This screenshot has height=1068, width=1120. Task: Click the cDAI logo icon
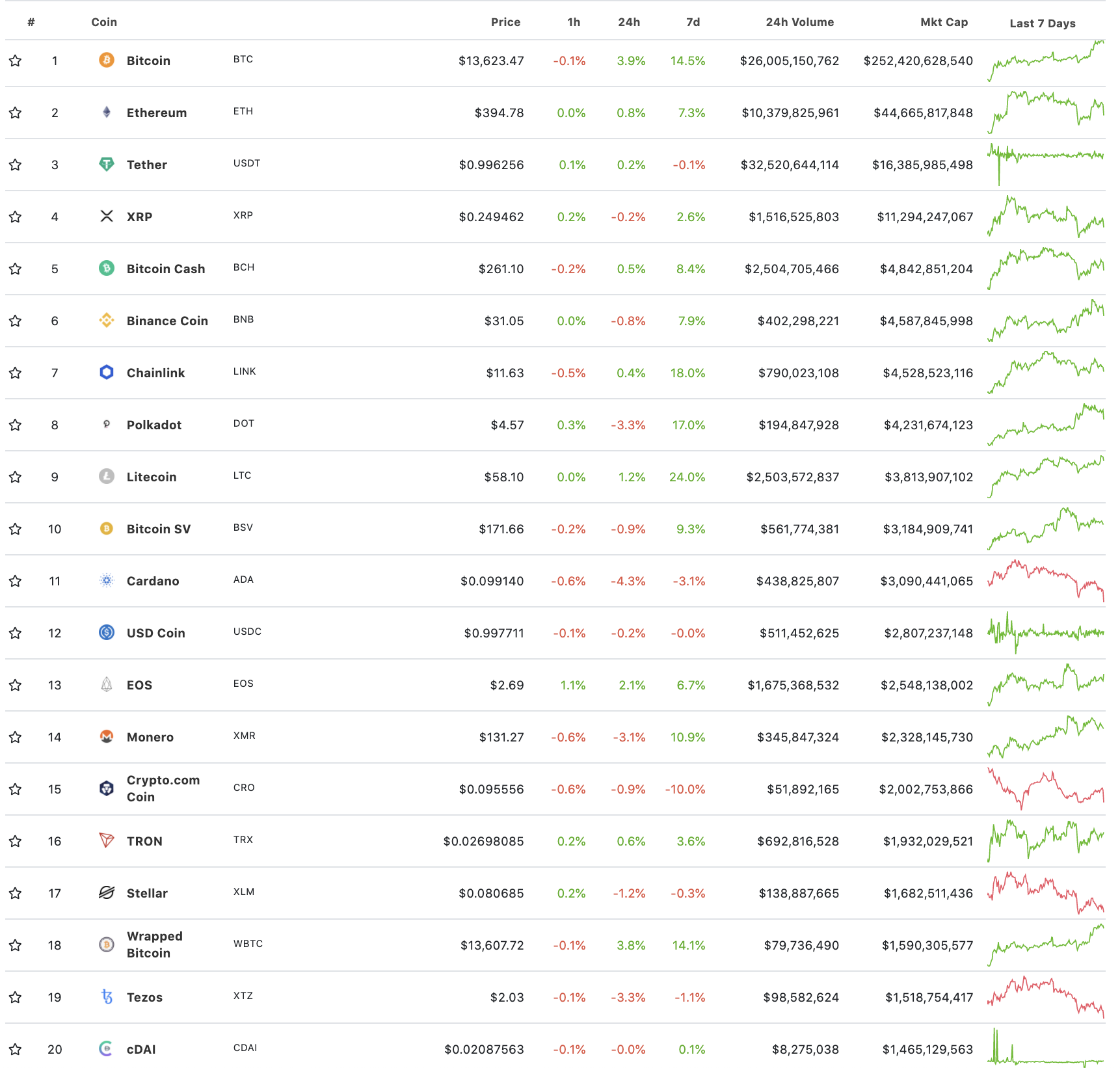coord(107,1048)
